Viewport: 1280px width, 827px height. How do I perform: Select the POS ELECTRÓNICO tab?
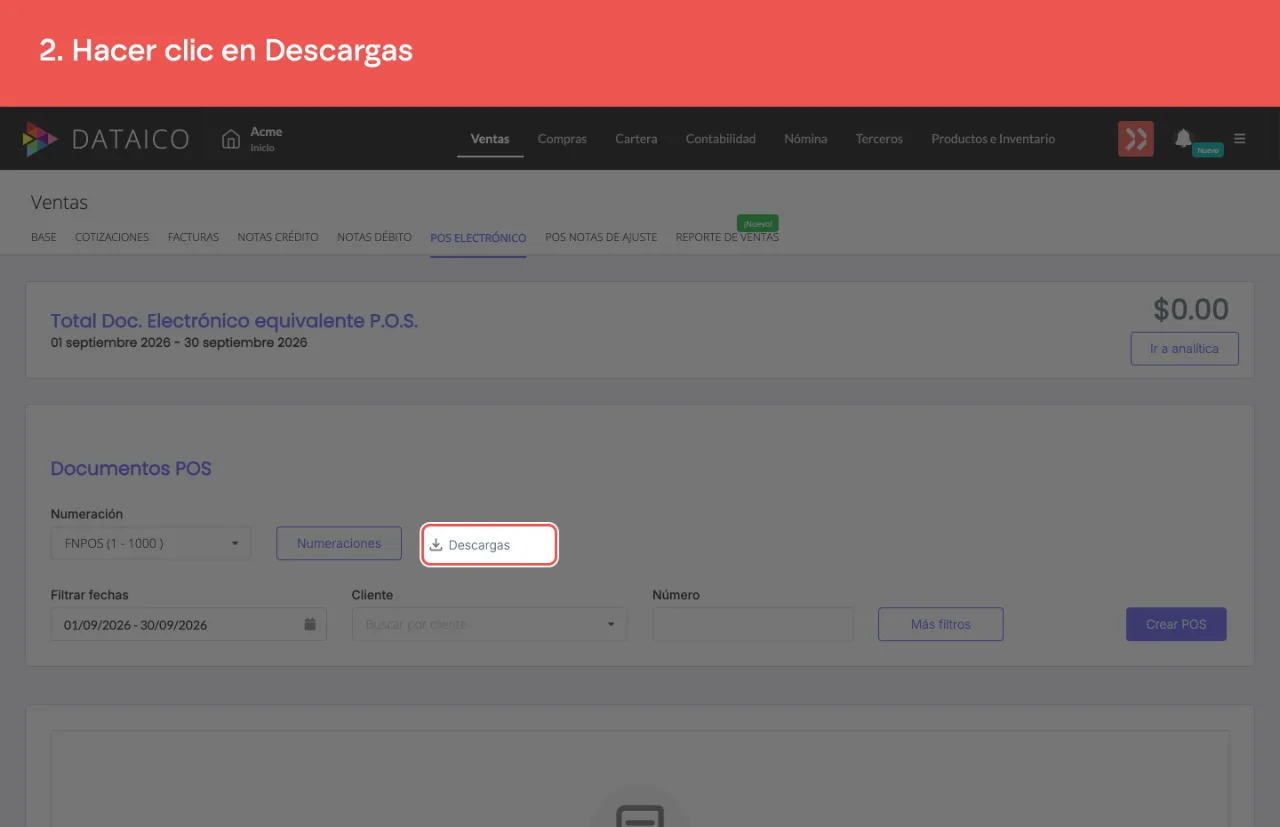click(478, 238)
